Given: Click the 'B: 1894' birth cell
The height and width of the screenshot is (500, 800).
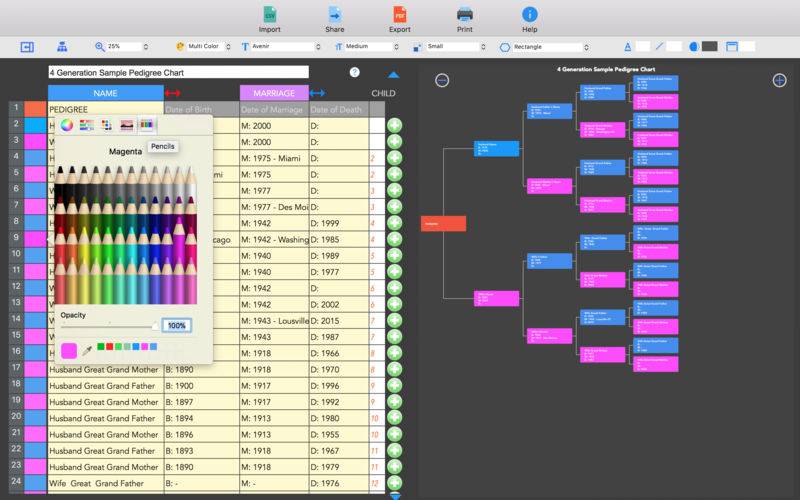Looking at the screenshot, I should click(x=202, y=418).
